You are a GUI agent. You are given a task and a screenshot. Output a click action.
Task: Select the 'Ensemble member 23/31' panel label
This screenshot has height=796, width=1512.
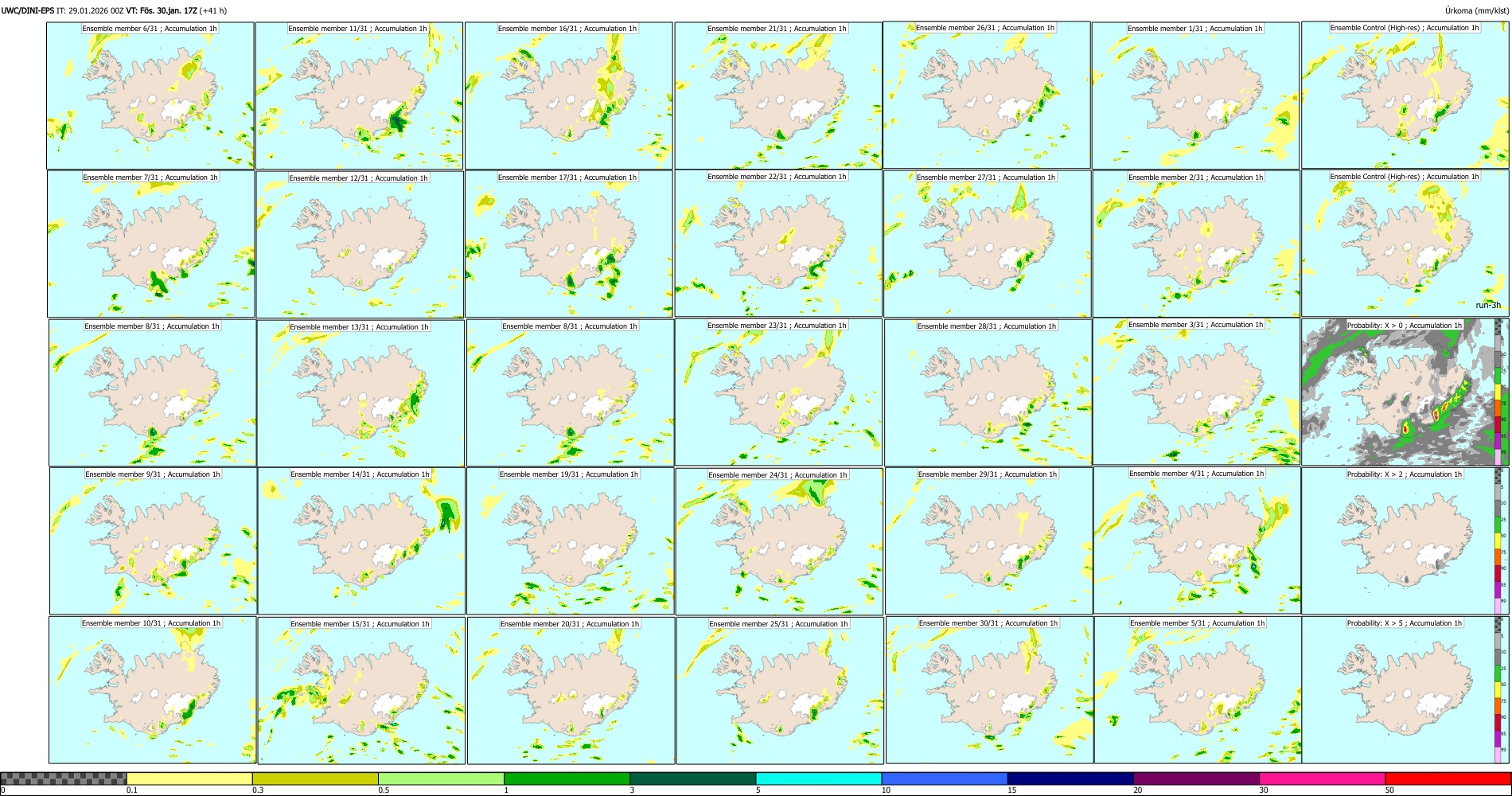[x=777, y=326]
